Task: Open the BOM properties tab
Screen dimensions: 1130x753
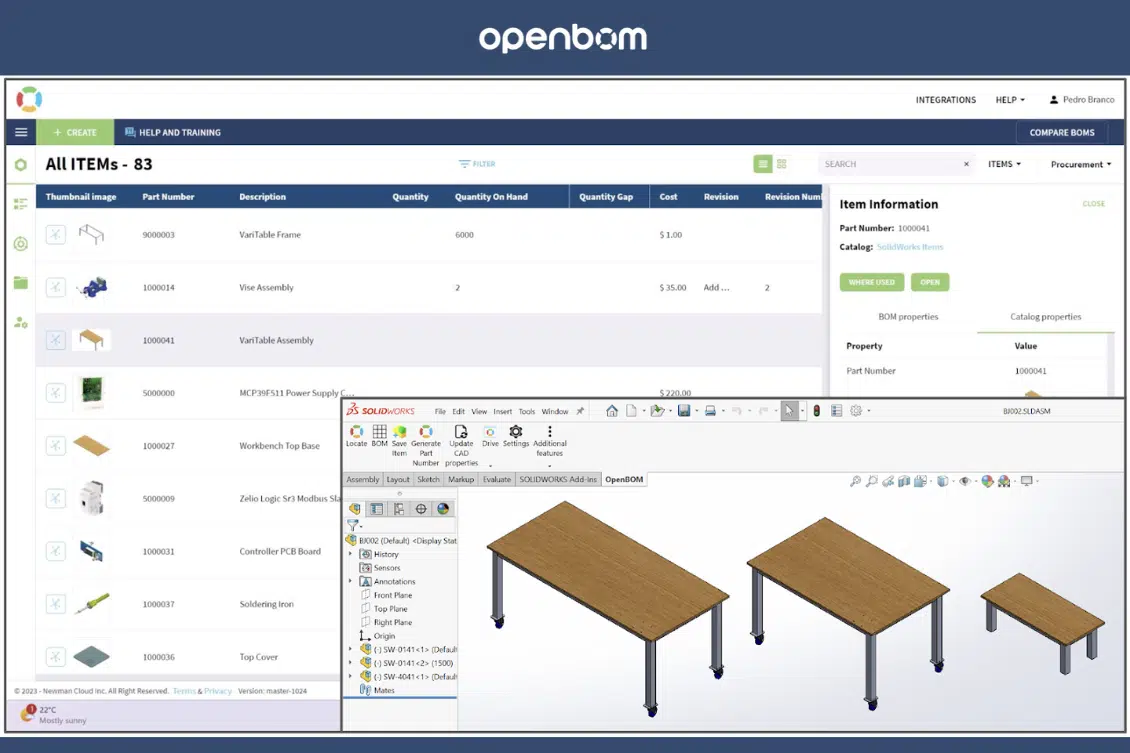Action: pos(908,316)
